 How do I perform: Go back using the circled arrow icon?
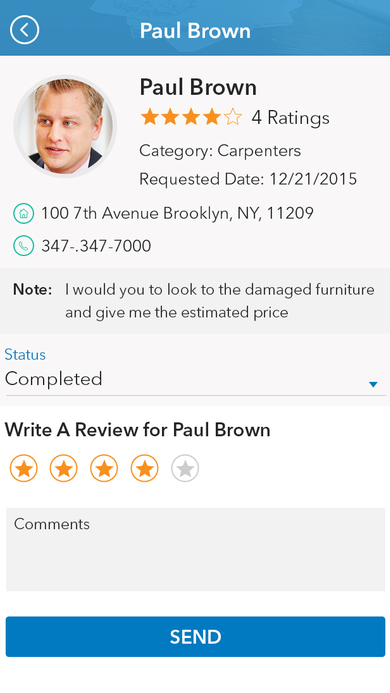click(x=24, y=30)
